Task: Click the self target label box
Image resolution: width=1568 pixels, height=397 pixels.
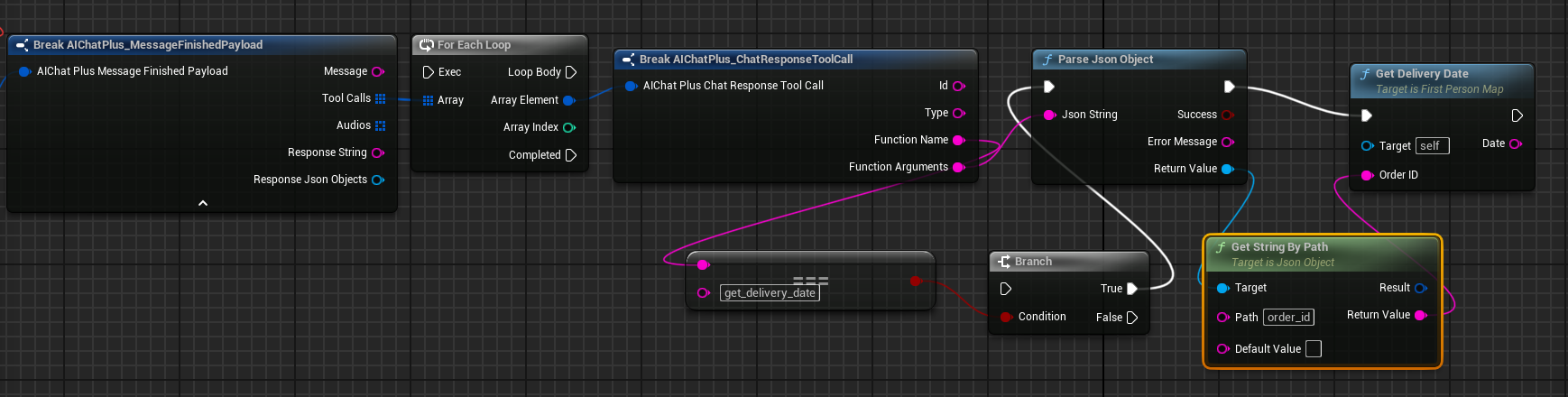Action: [1433, 145]
